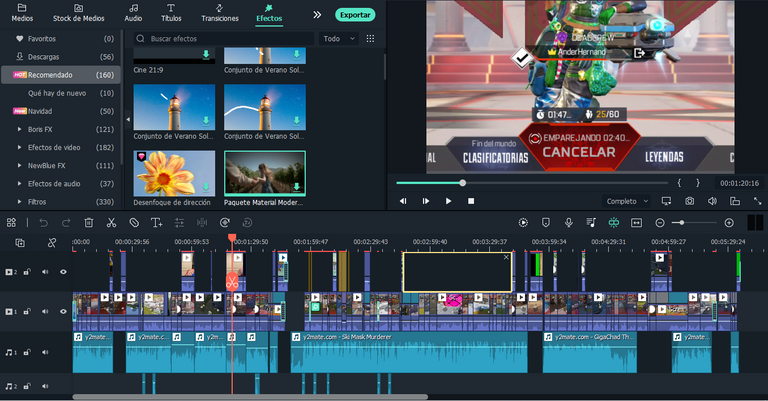Screen dimensions: 768x401
Task: Expand the NewBlue FX category
Action: 20,165
